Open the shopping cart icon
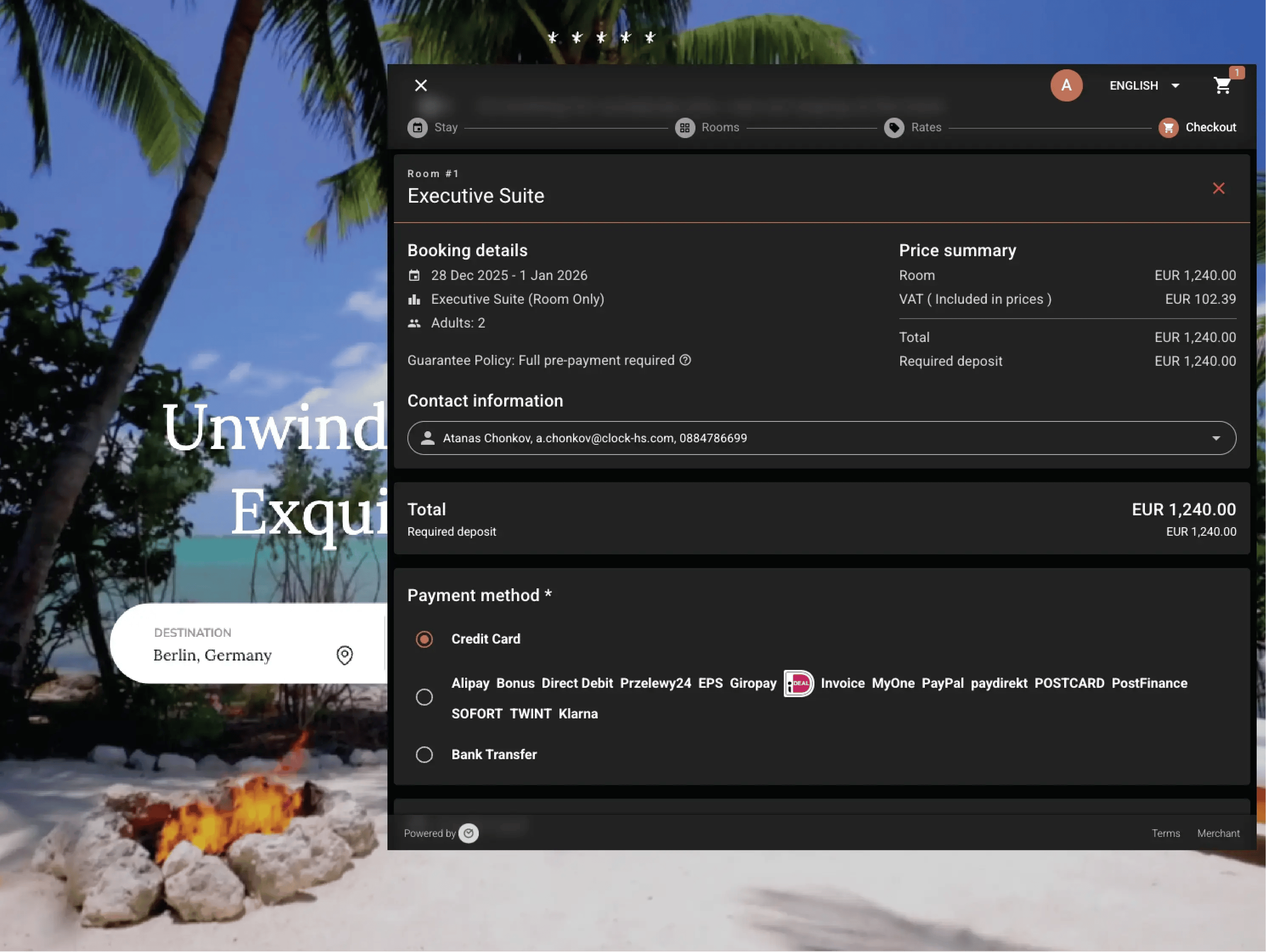Screen dimensions: 1266x952 point(1222,86)
